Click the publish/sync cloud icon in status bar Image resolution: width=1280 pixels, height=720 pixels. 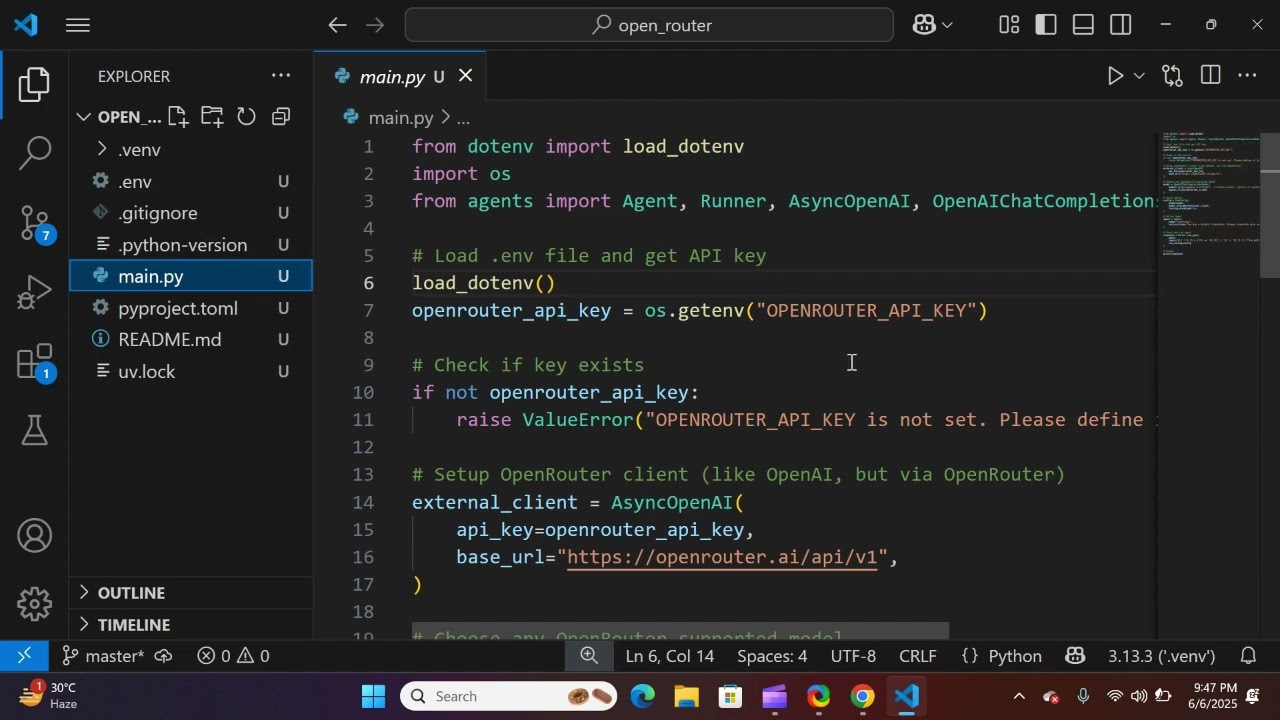pos(163,656)
